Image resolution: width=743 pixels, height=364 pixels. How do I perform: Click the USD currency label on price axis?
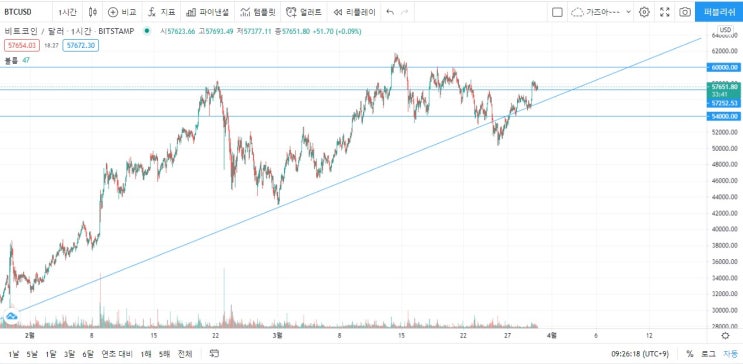(x=725, y=29)
